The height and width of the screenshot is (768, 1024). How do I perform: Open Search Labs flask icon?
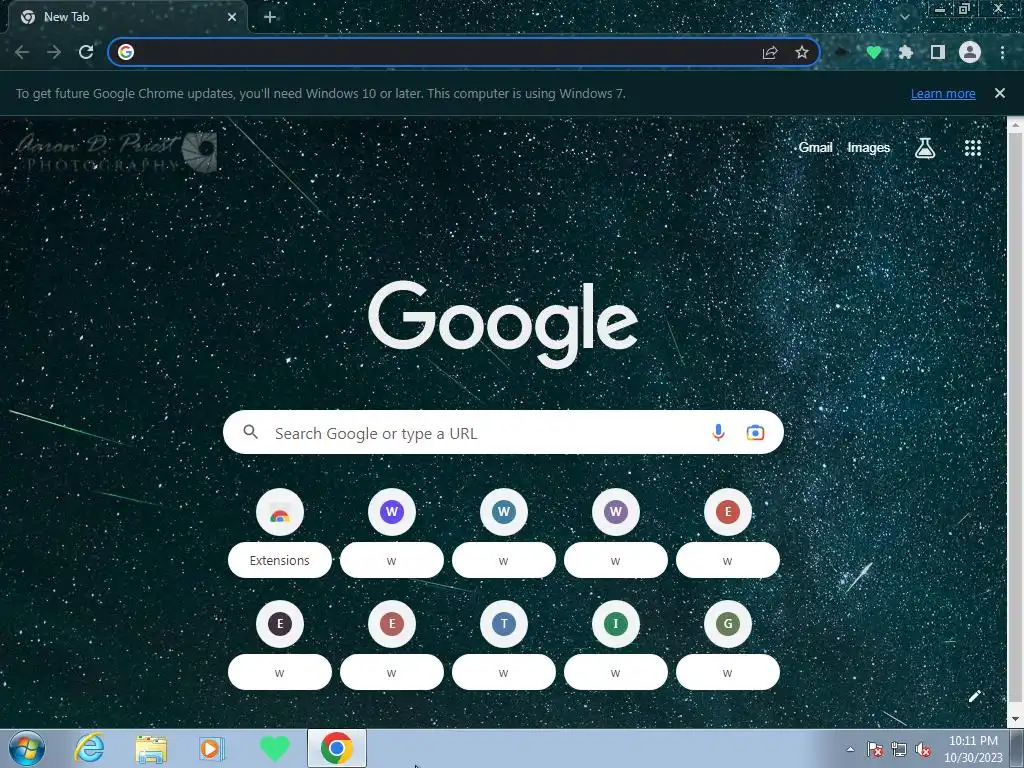925,148
